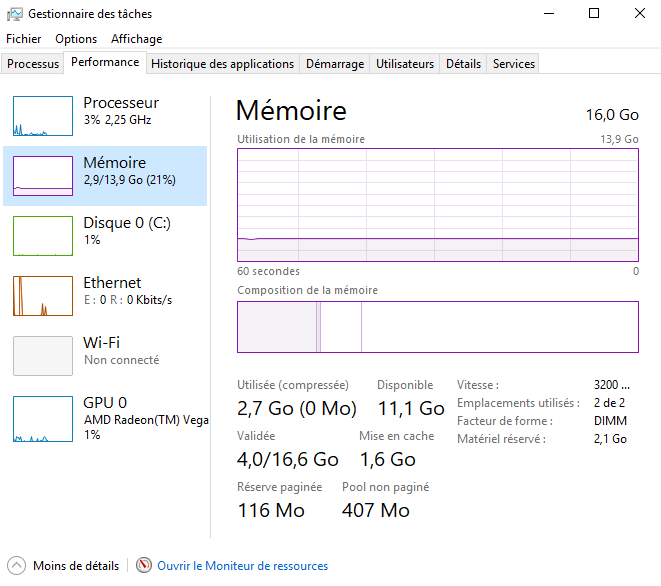Screen dimensions: 661x586
Task: Open the Wi-Fi performance panel
Action: [x=43, y=356]
